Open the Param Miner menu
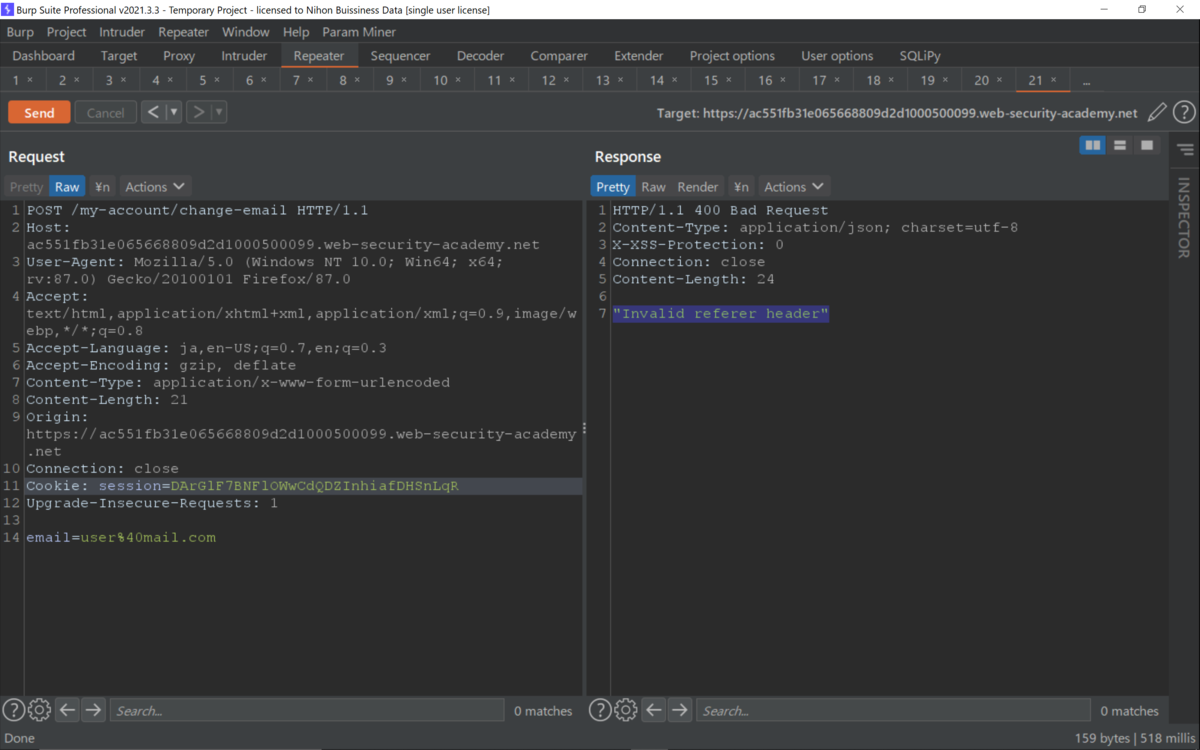This screenshot has height=750, width=1200. coord(359,31)
